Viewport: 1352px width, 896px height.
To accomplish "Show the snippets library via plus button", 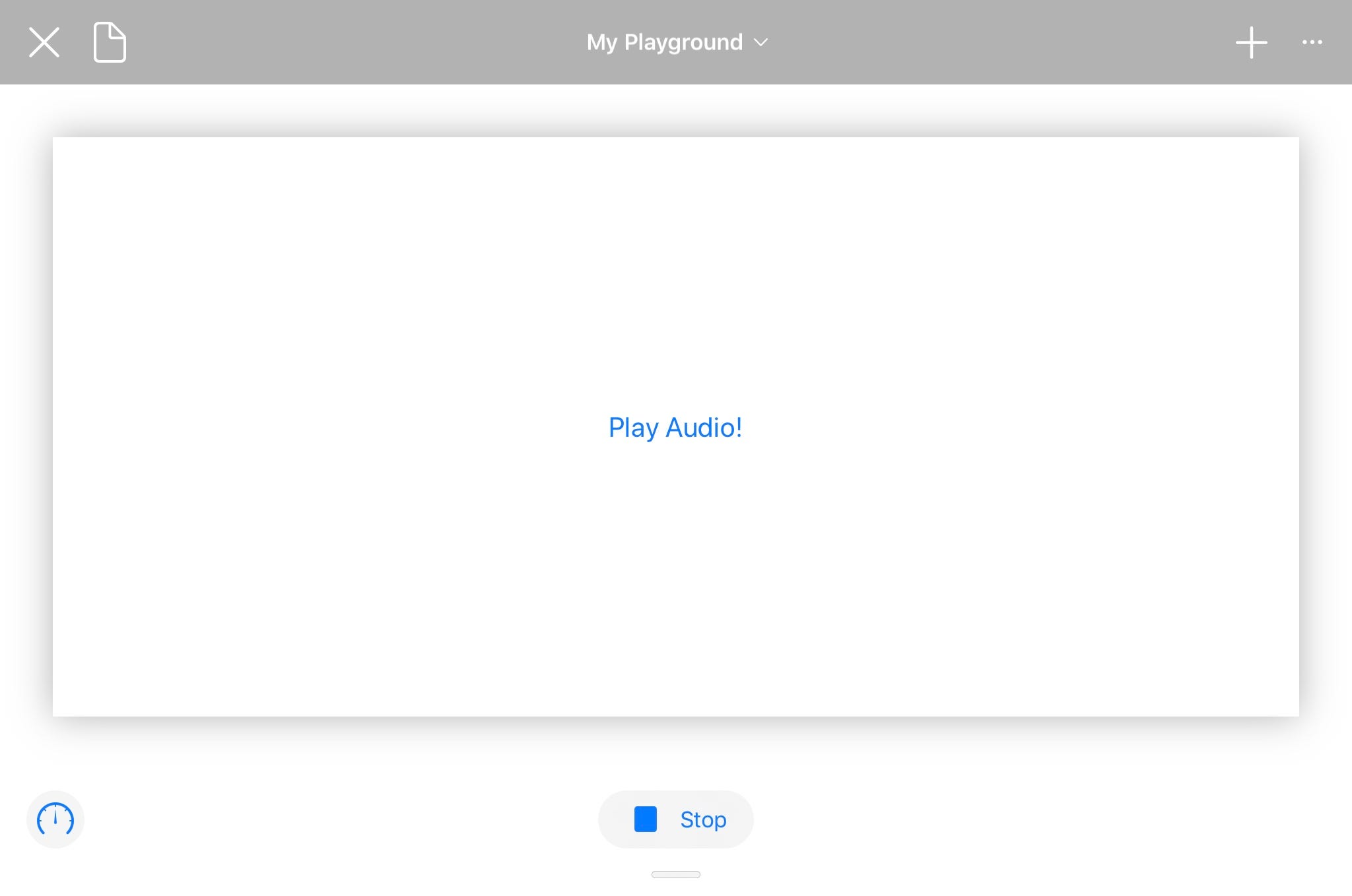I will 1251,43.
